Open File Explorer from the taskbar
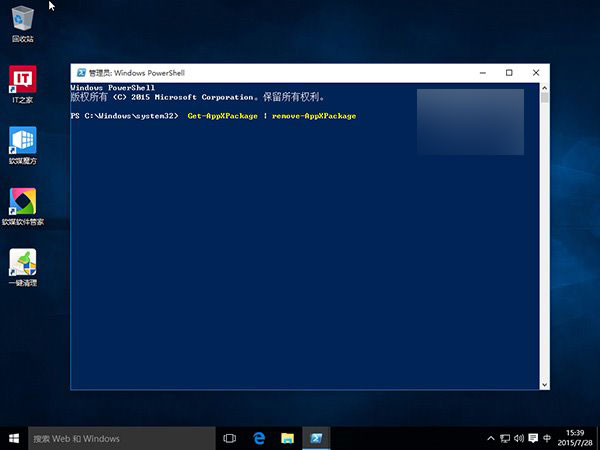The image size is (600, 450). [287, 438]
